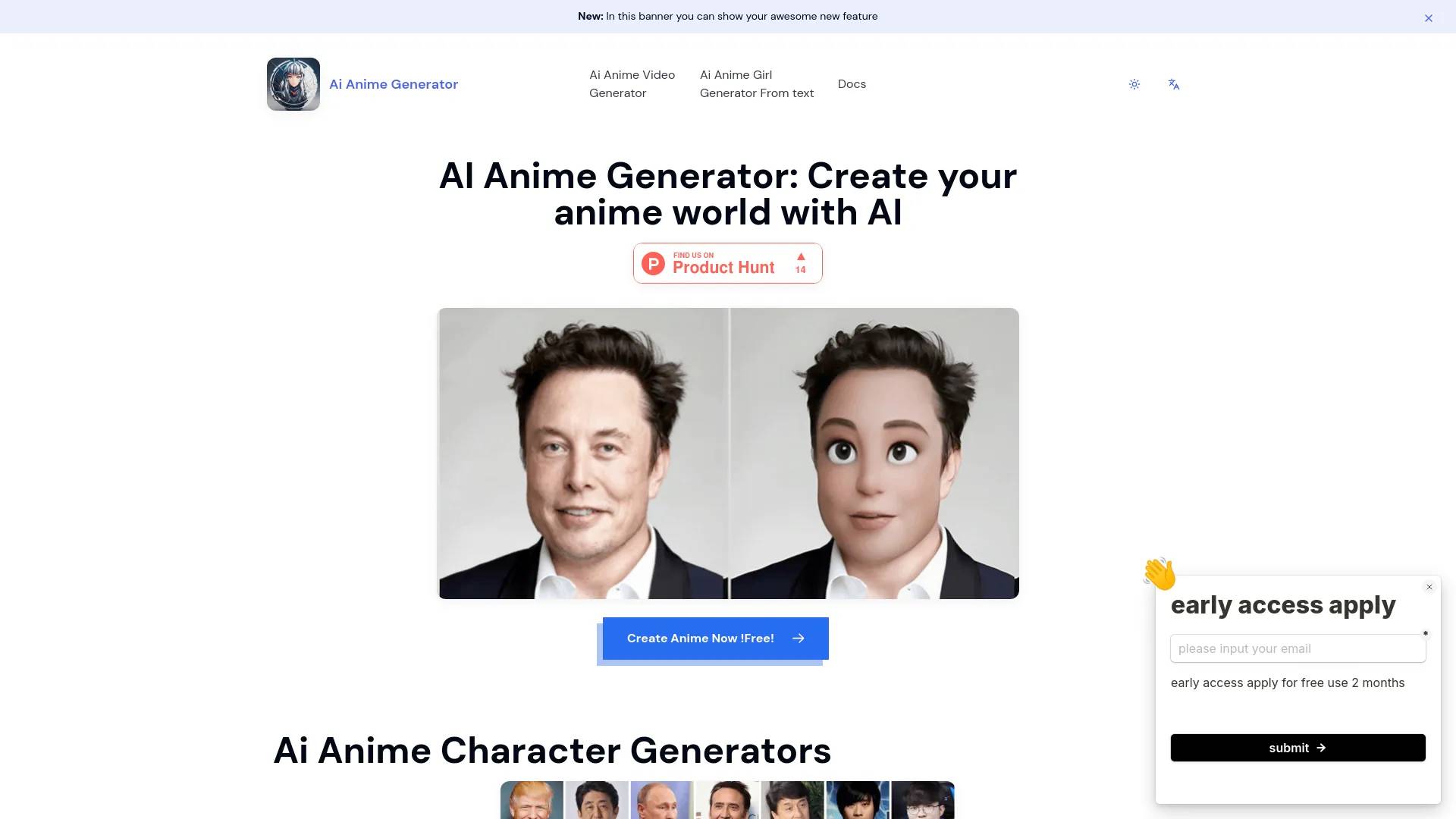Click the Ai Anime Girl Generator From Text tab
The image size is (1456, 819).
756,84
